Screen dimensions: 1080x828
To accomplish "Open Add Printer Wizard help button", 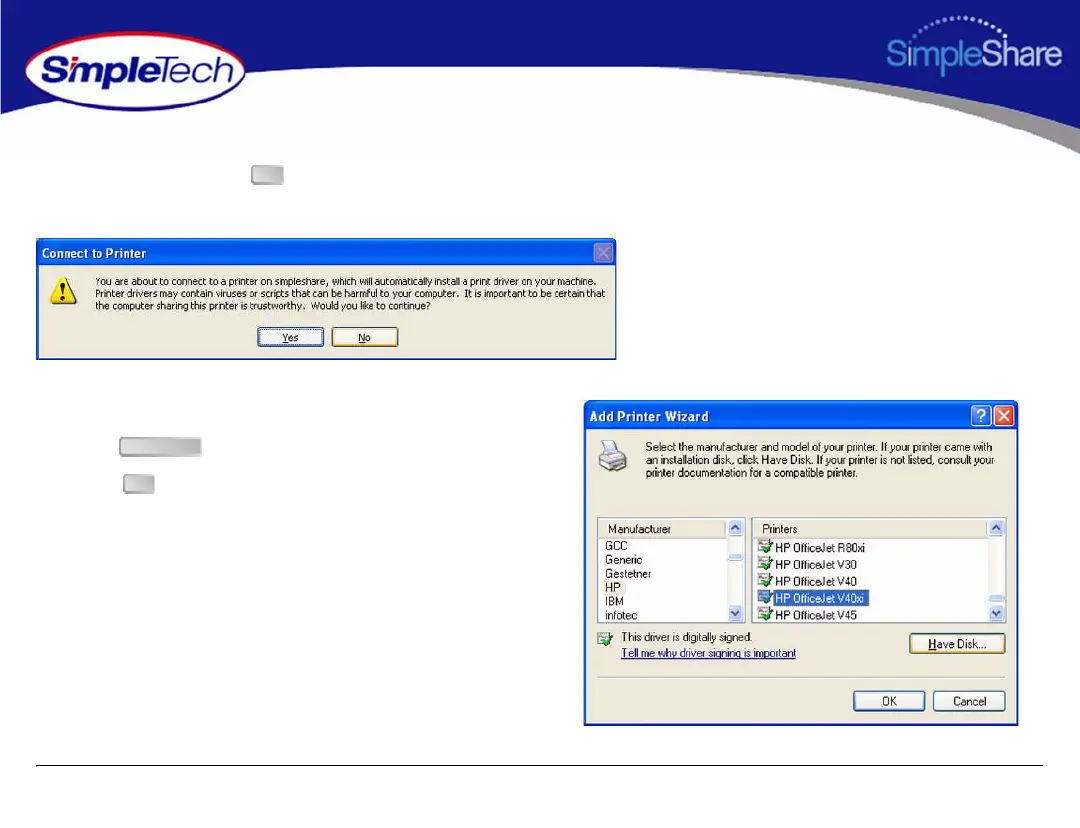I will point(980,415).
